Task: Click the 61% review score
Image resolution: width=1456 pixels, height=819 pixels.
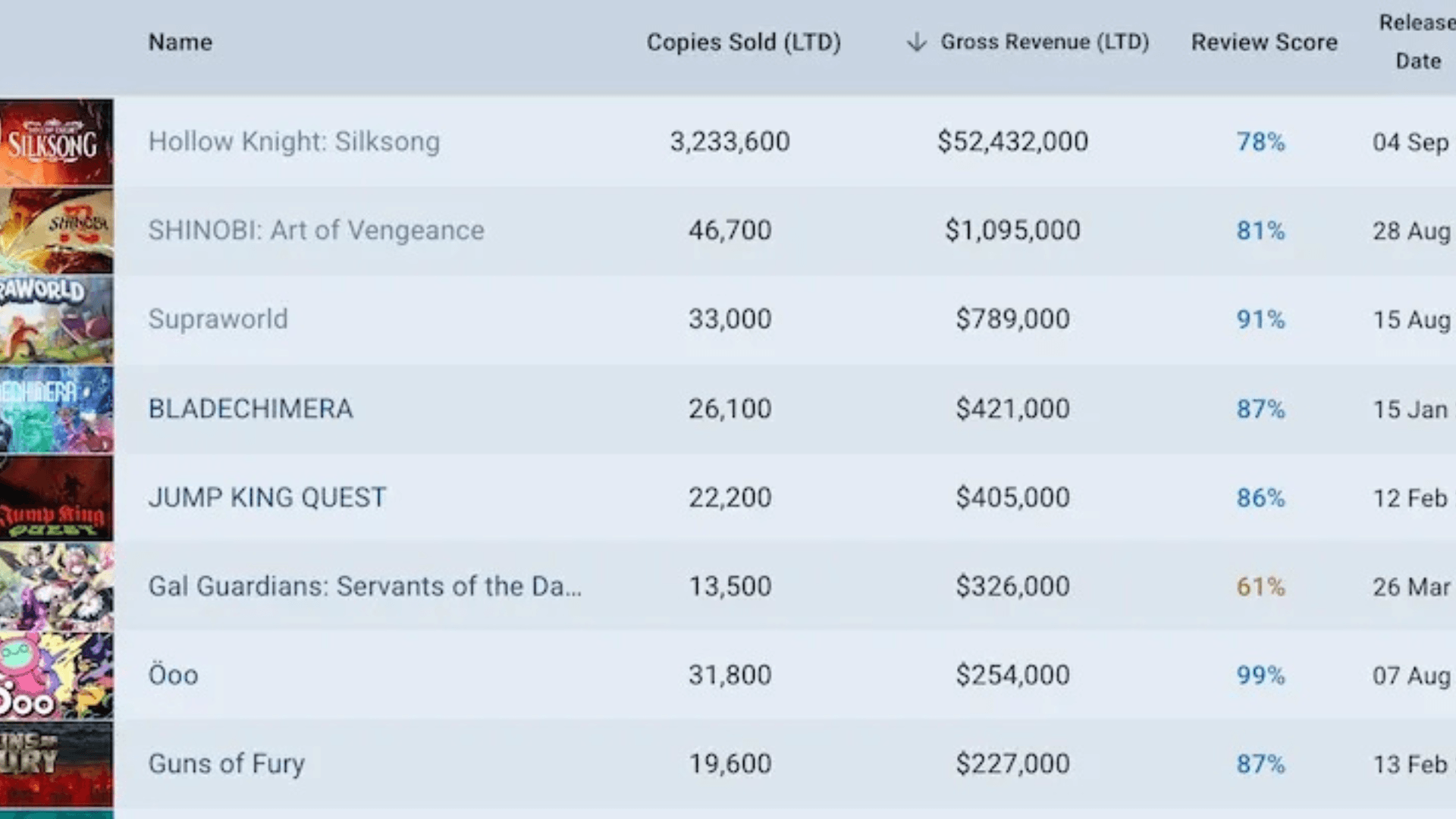Action: click(1260, 586)
